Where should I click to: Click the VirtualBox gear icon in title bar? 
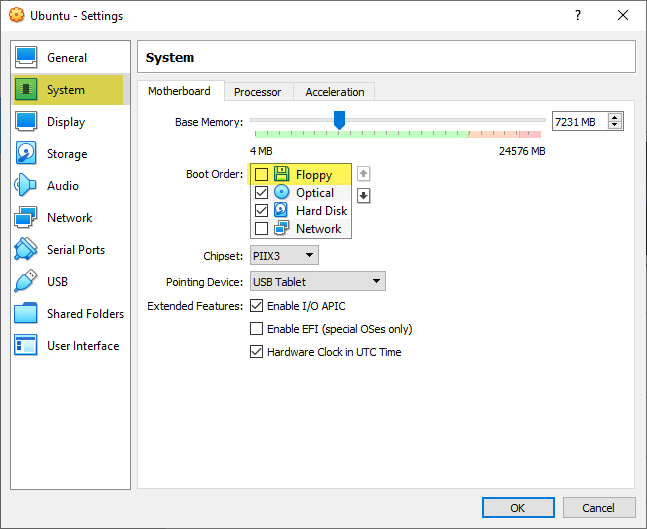(x=17, y=15)
